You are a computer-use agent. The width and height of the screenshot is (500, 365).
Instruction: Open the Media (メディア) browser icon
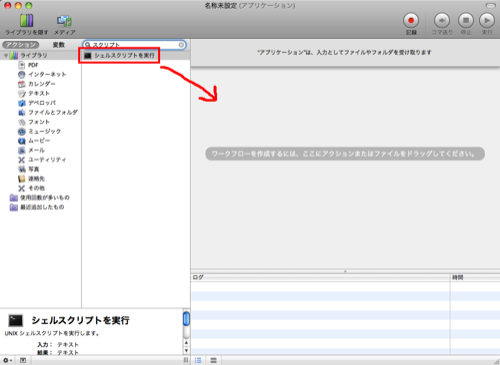[x=64, y=21]
